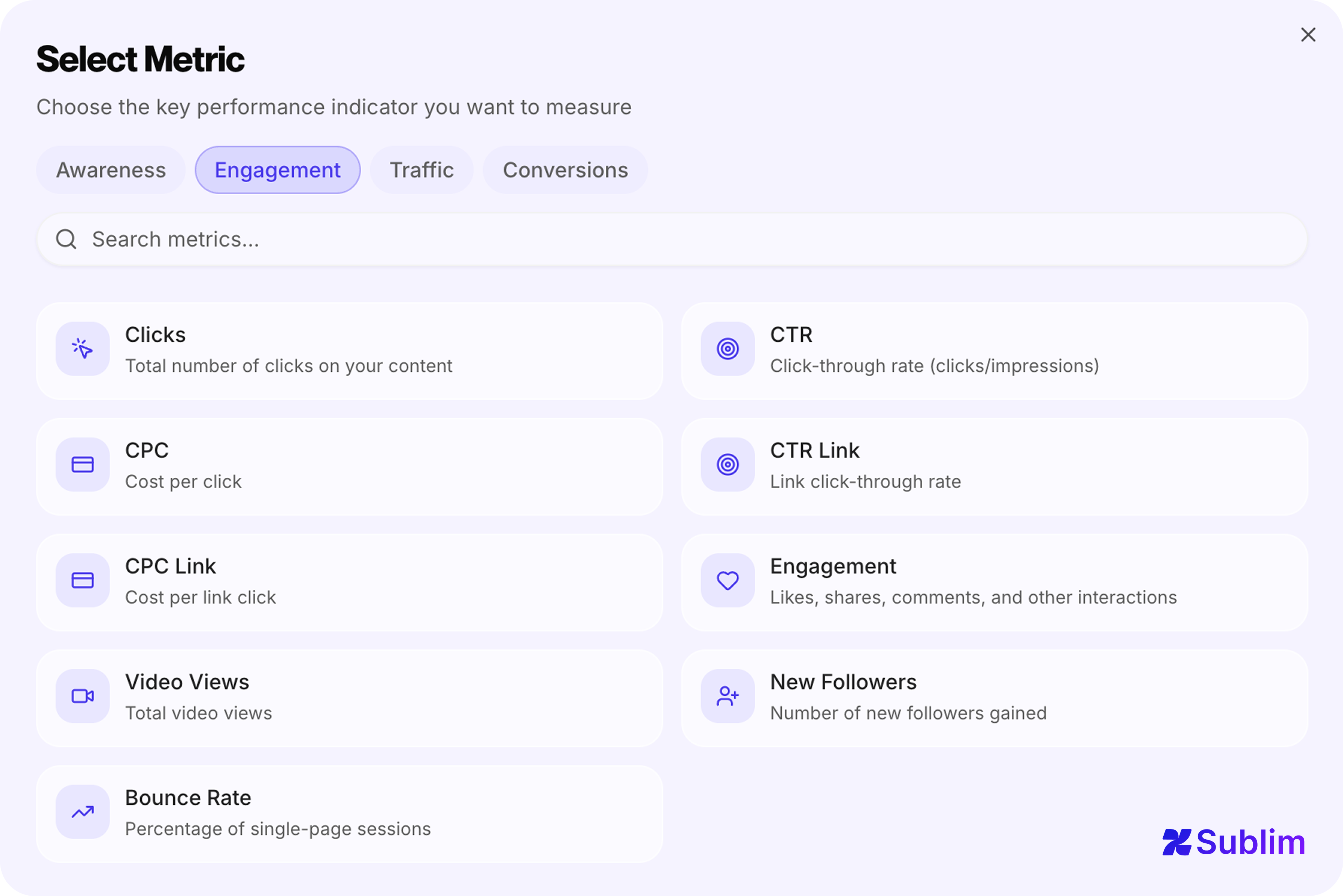Click the Bounce Rate trend icon

82,811
